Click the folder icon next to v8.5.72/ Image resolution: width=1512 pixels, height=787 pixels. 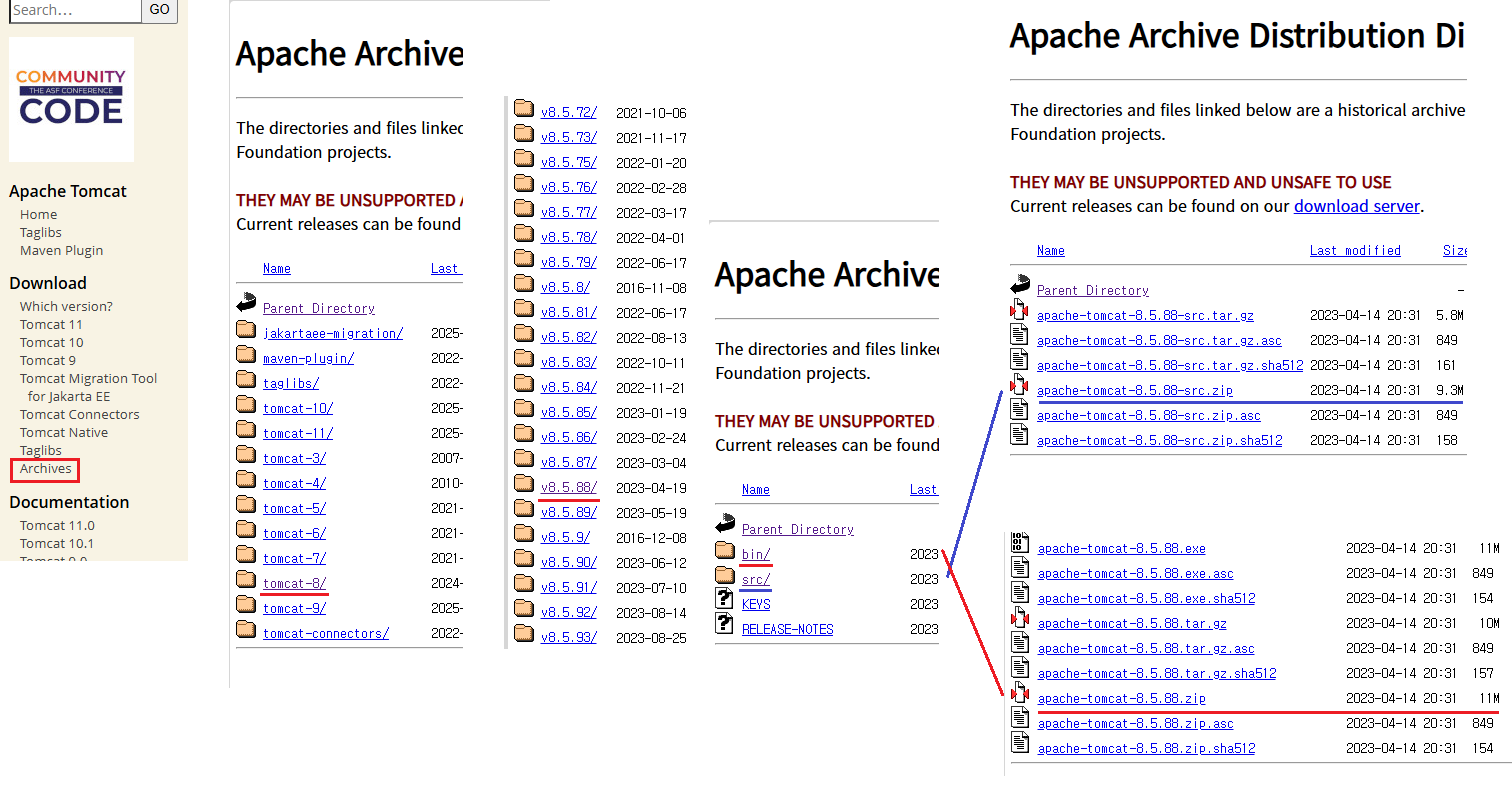click(524, 109)
